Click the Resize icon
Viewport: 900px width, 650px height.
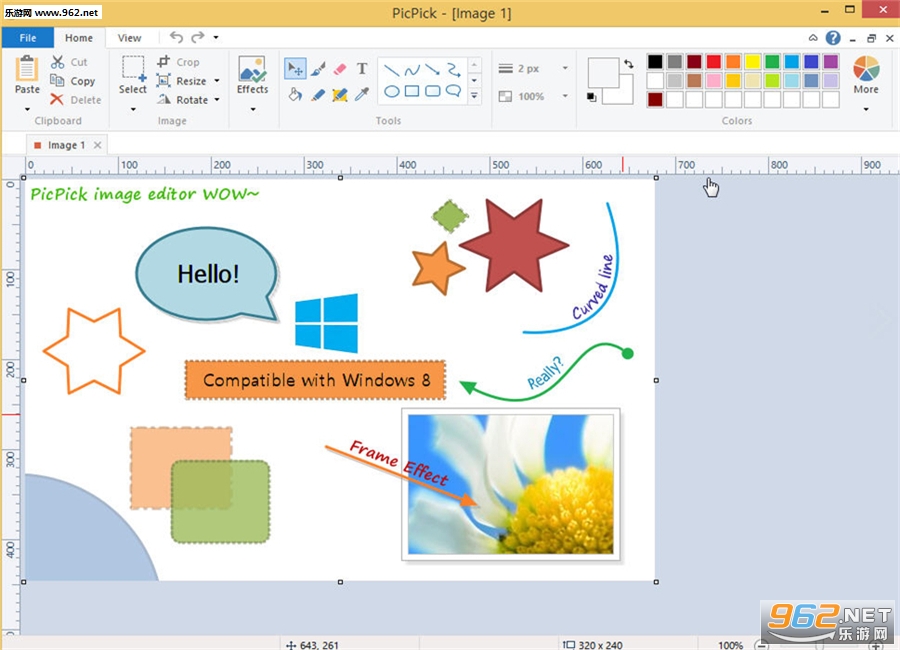tap(164, 80)
